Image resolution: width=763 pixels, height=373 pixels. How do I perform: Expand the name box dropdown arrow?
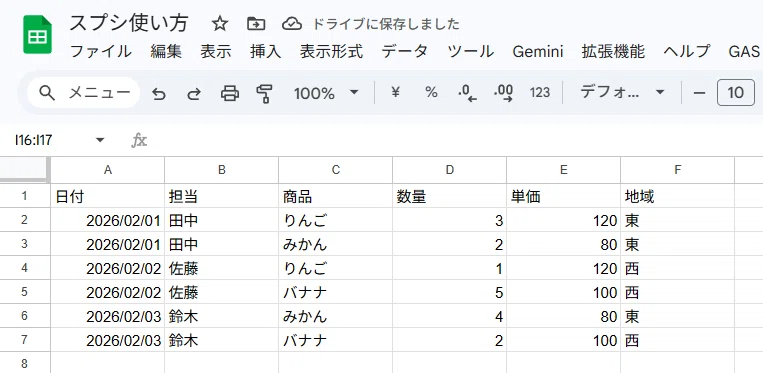pyautogui.click(x=100, y=141)
